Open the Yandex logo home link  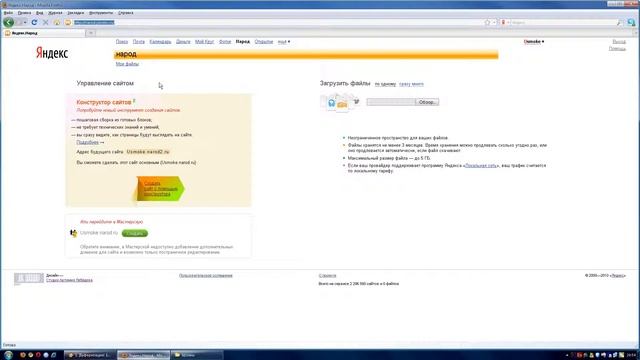point(52,53)
